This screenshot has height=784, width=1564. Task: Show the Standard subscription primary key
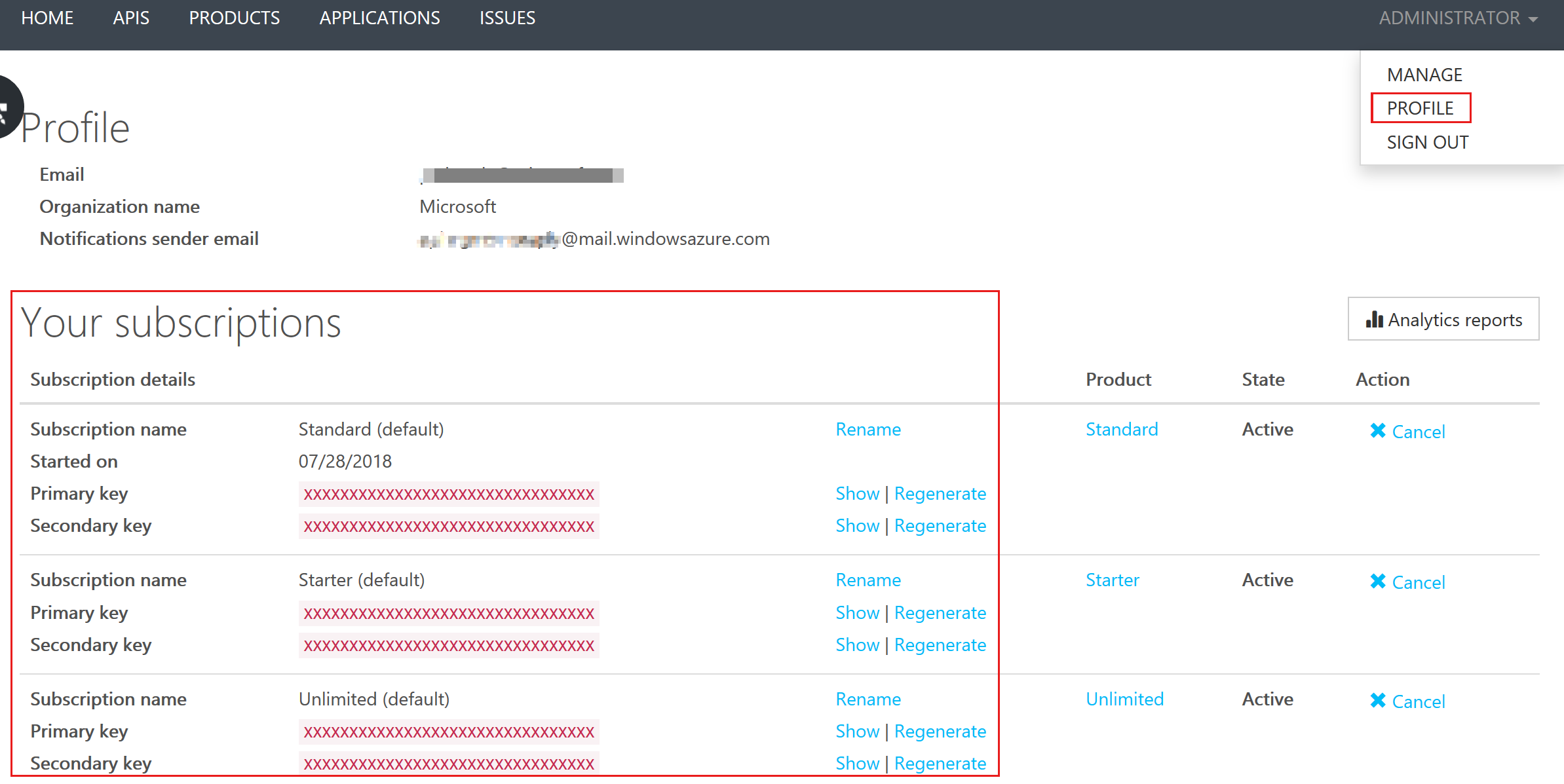click(x=856, y=493)
